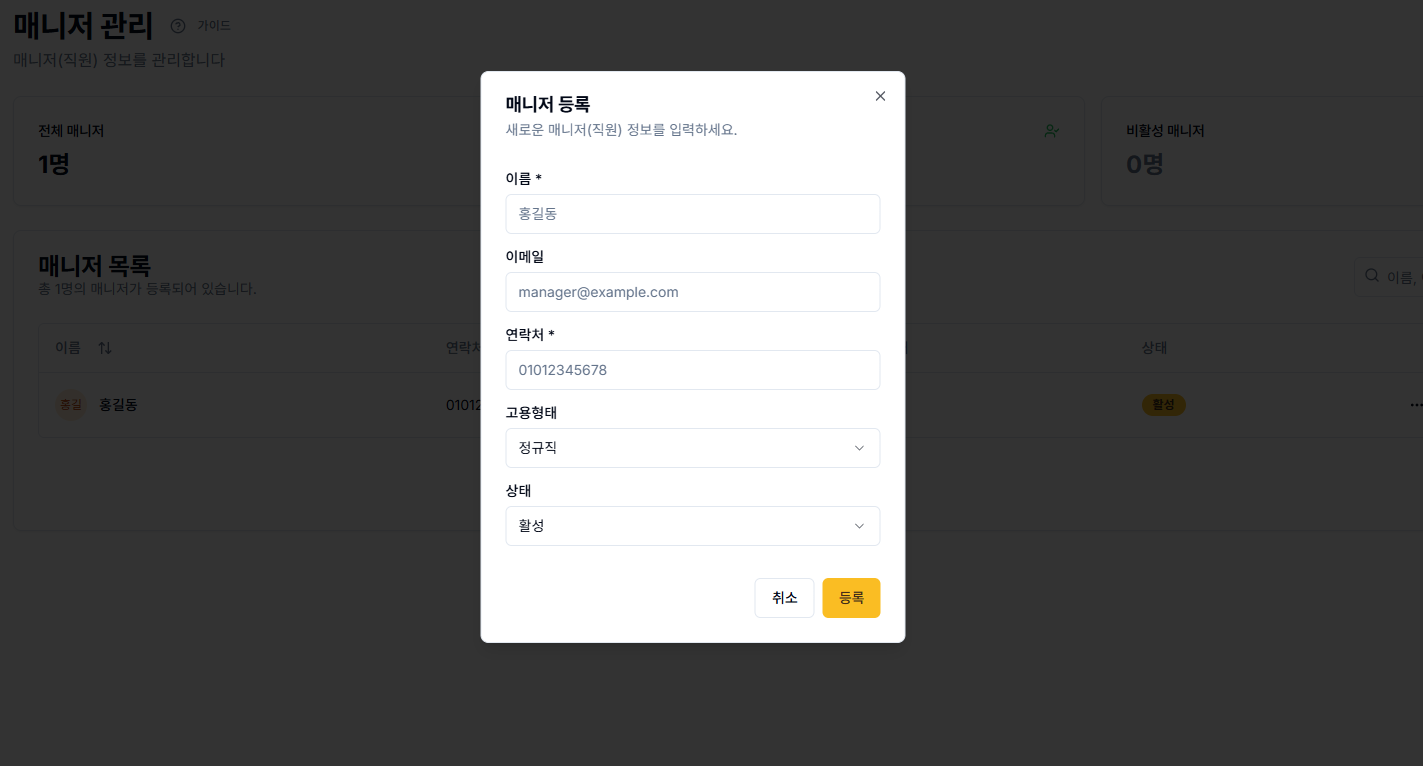The height and width of the screenshot is (766, 1423).
Task: Focus the 이메일 input field
Action: tap(693, 292)
